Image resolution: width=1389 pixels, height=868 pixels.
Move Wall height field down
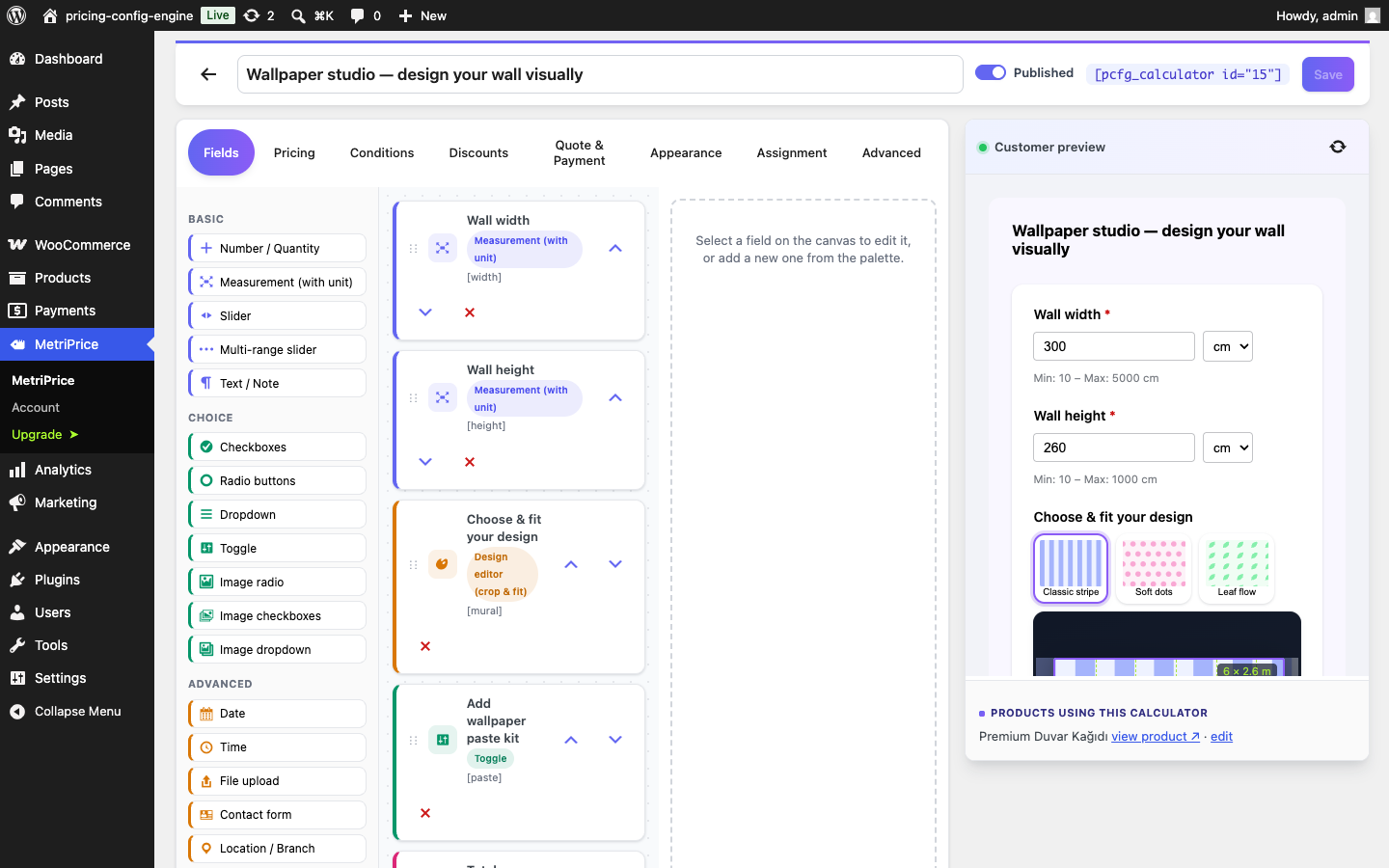coord(425,462)
